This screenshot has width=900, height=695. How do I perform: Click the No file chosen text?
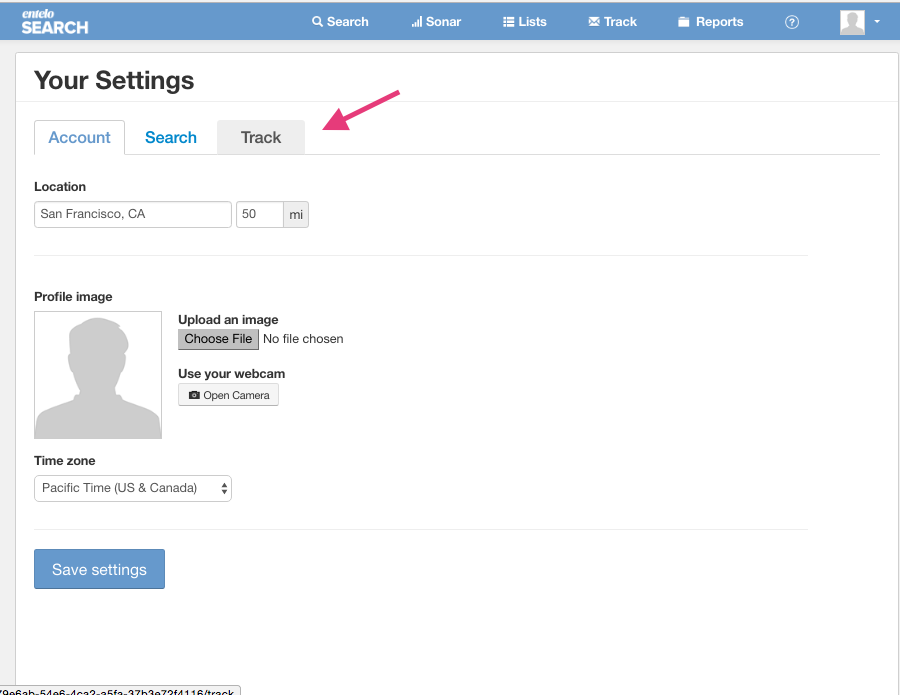303,339
